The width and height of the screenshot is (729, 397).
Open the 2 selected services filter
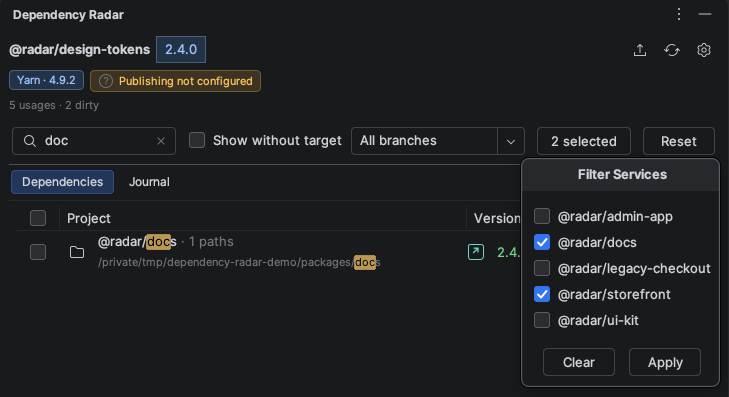(x=584, y=141)
